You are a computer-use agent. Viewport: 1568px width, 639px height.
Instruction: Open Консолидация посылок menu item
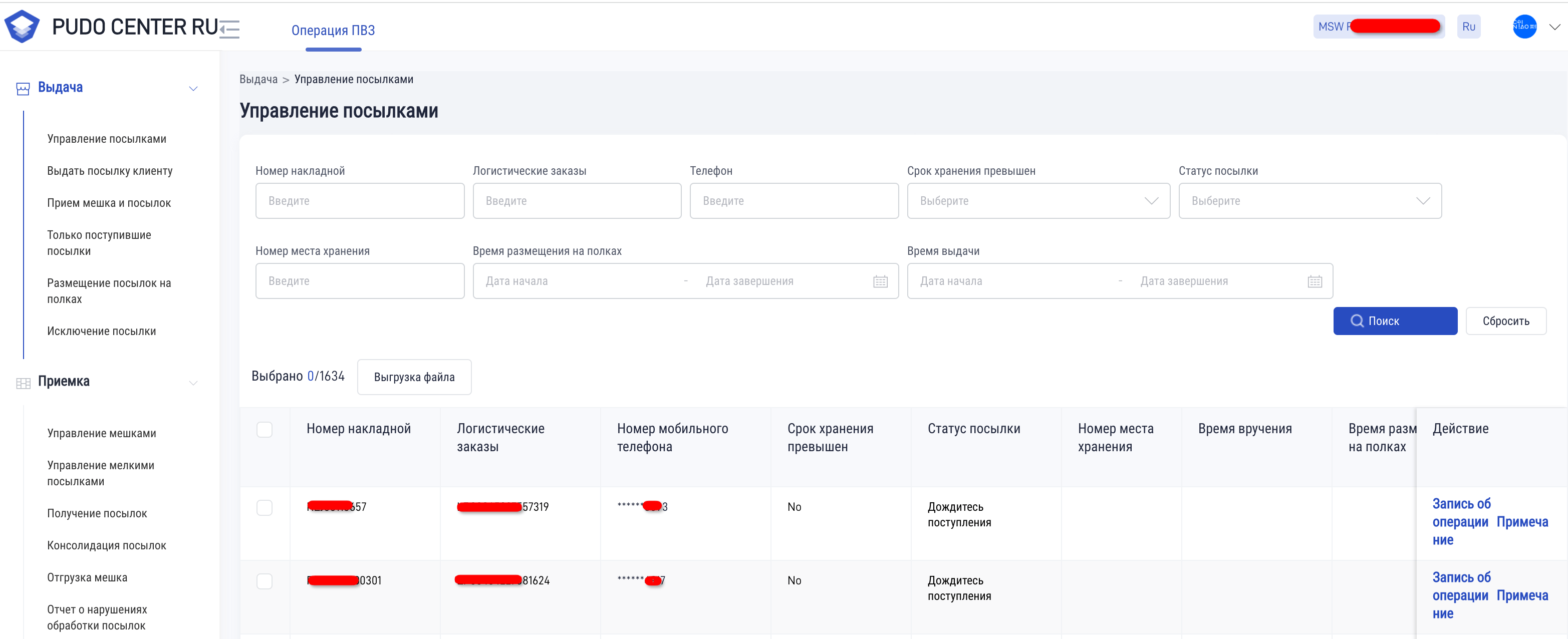pos(107,546)
